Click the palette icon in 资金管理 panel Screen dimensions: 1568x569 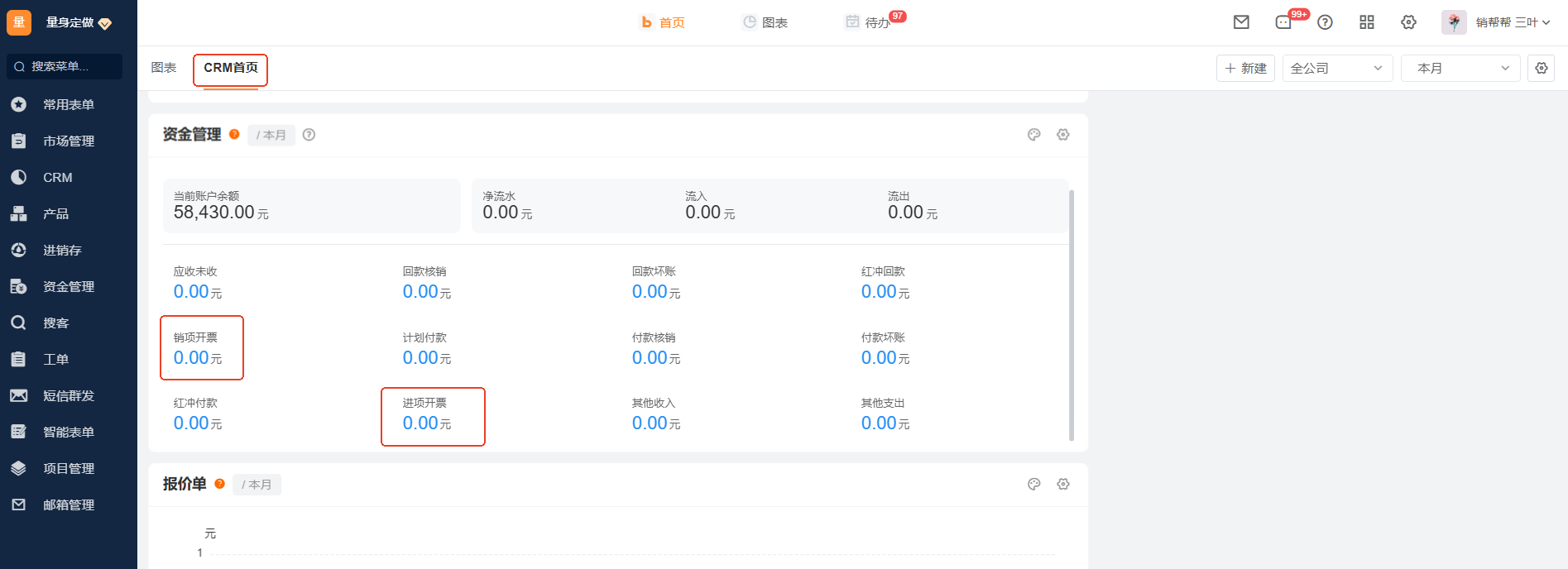1033,135
